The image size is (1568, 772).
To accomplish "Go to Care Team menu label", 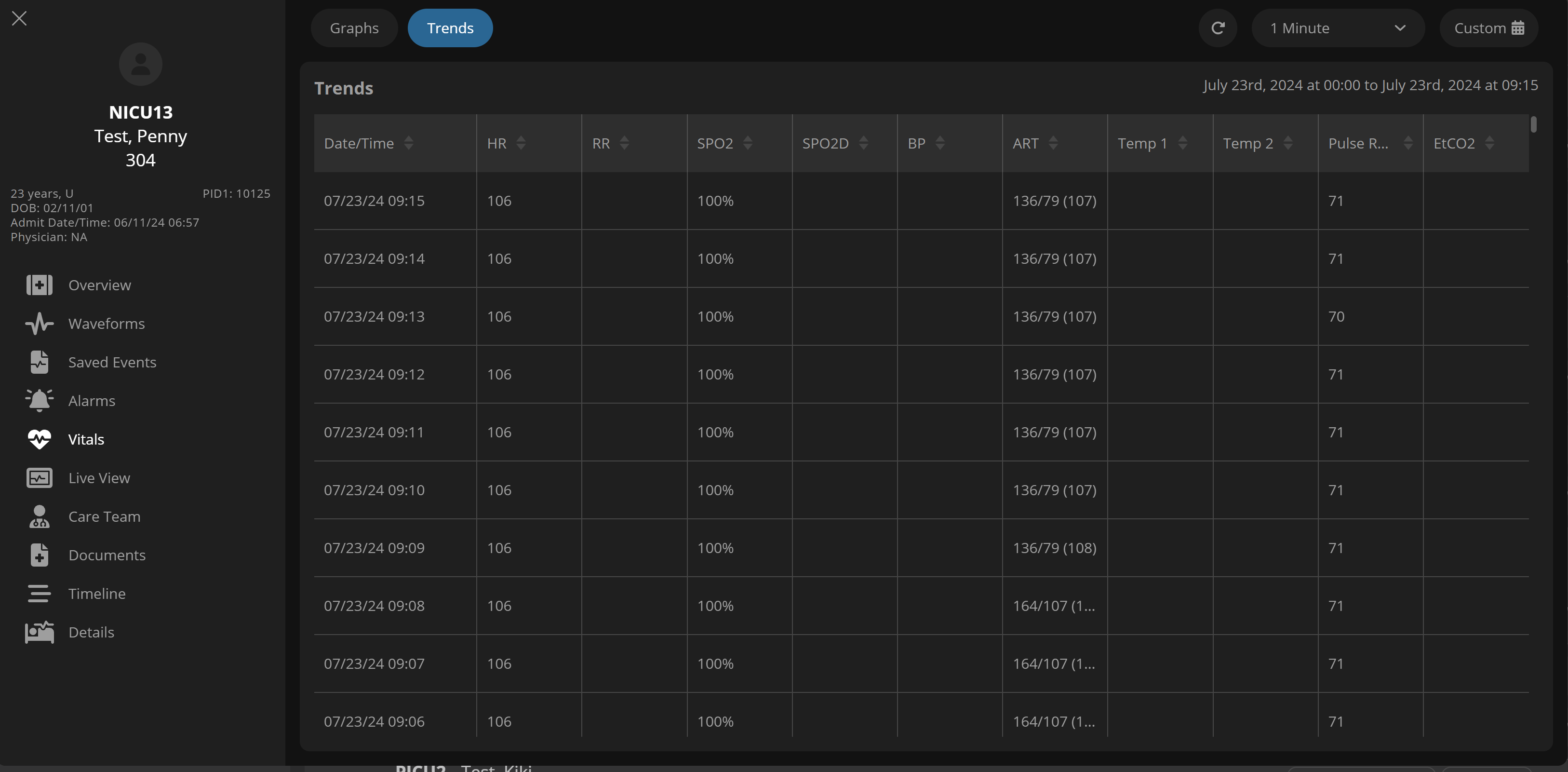I will [x=105, y=516].
